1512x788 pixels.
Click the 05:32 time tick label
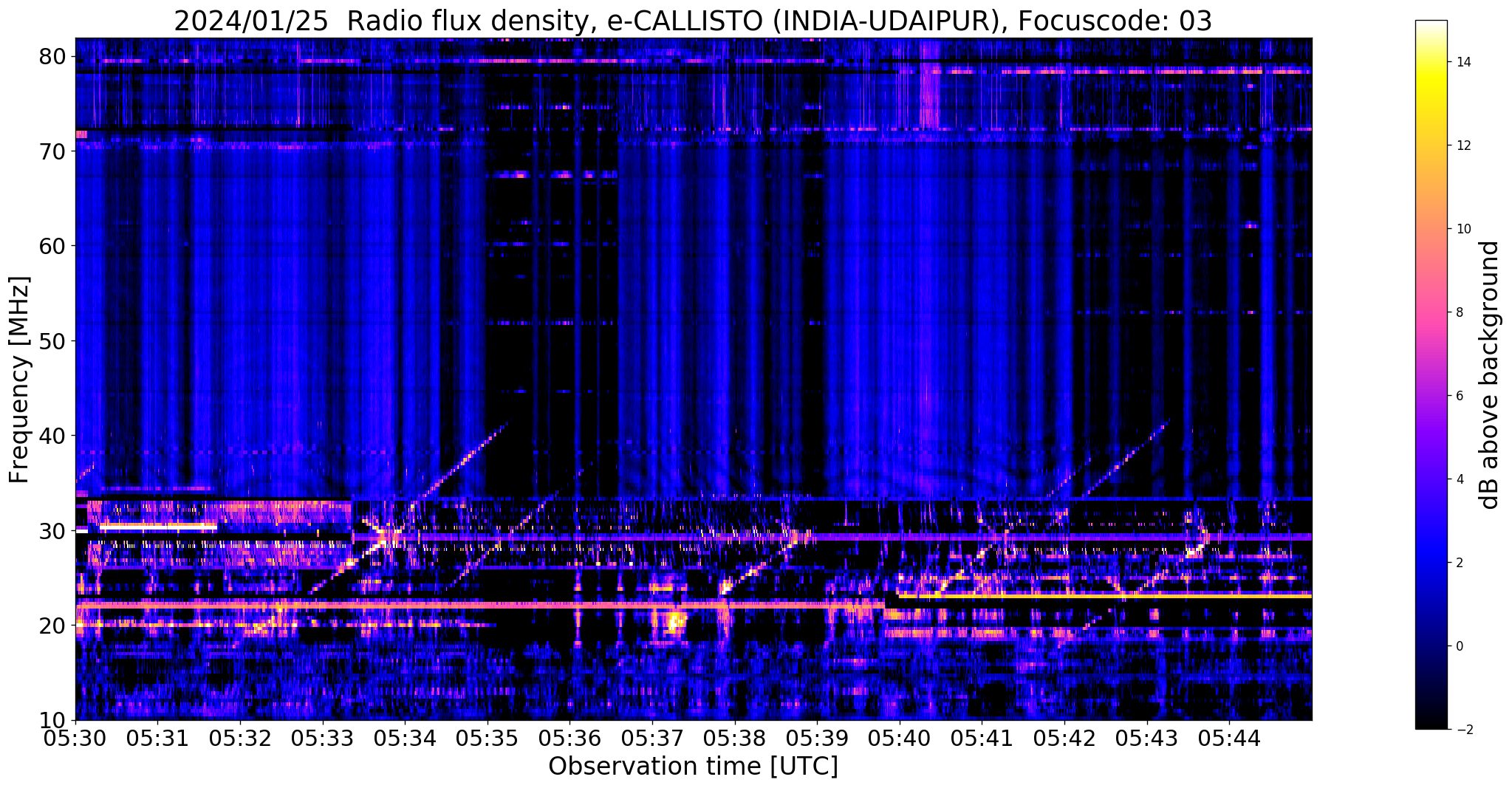(x=240, y=739)
